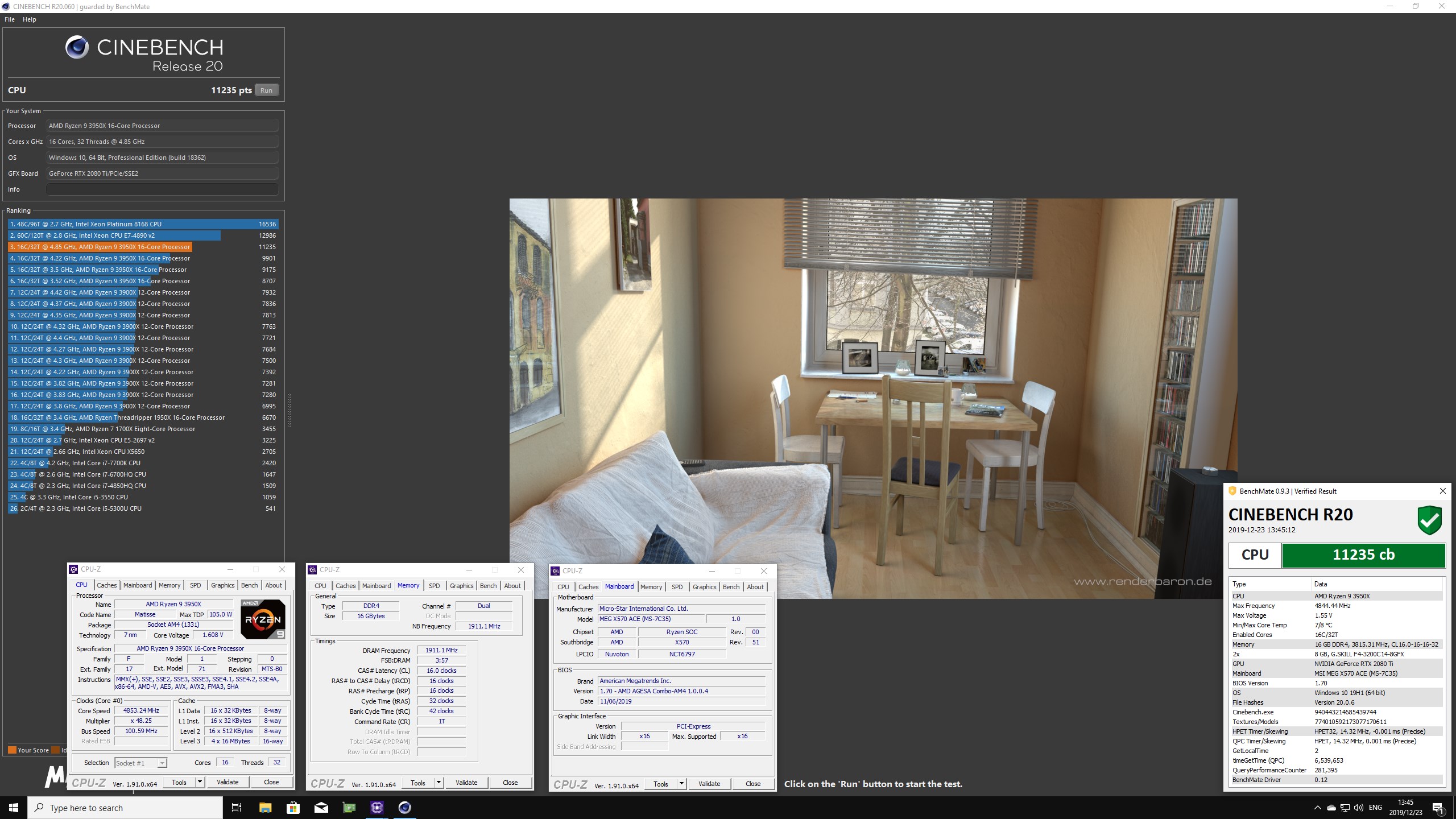
Task: Click the ranking panel splitter grip
Action: coord(290,409)
